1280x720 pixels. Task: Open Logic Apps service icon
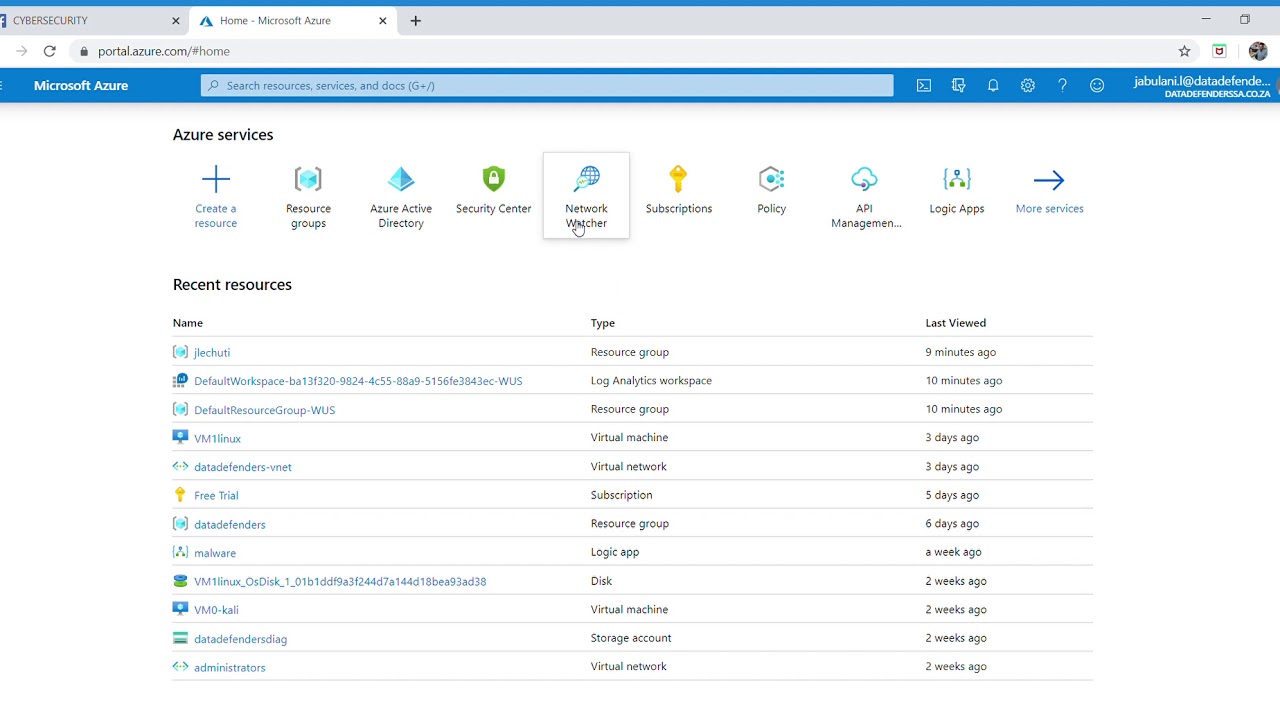coord(957,179)
